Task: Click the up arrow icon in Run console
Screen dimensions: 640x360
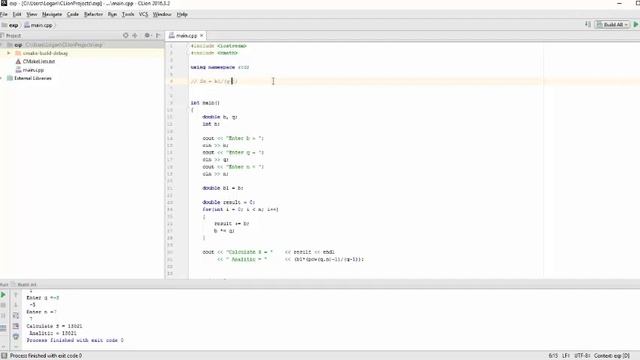Action: click(16, 295)
